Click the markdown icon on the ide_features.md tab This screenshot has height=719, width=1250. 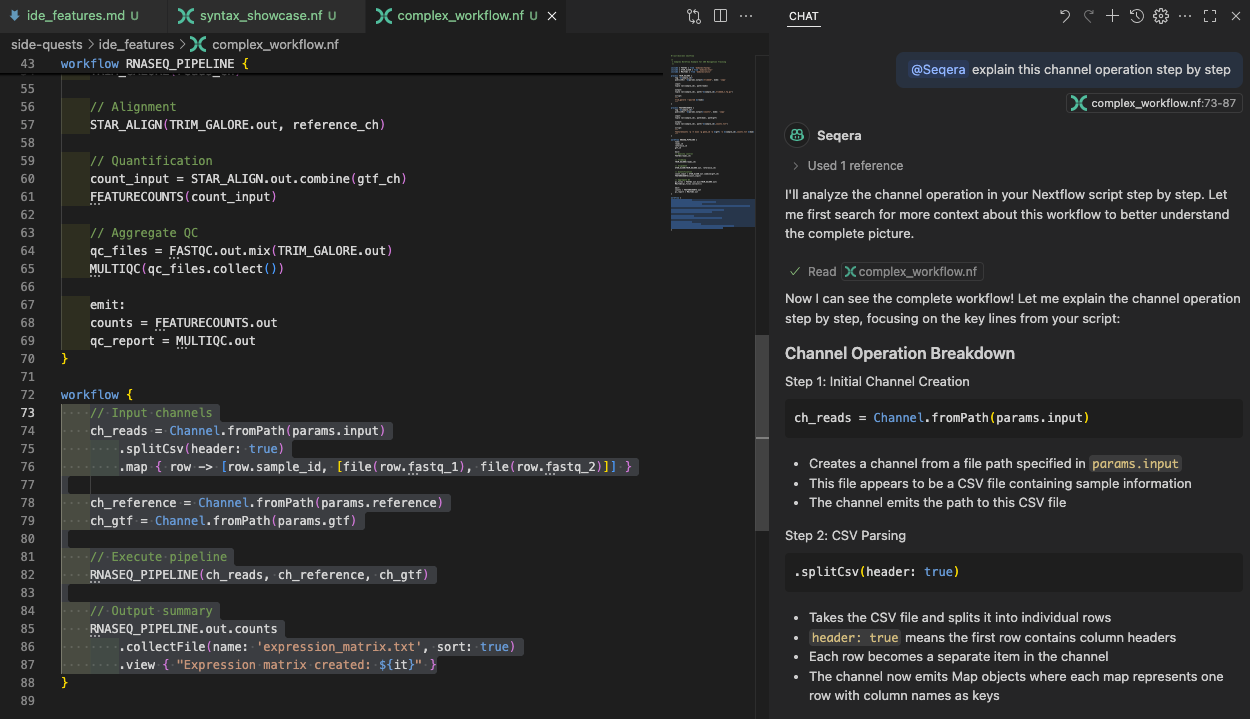(14, 16)
